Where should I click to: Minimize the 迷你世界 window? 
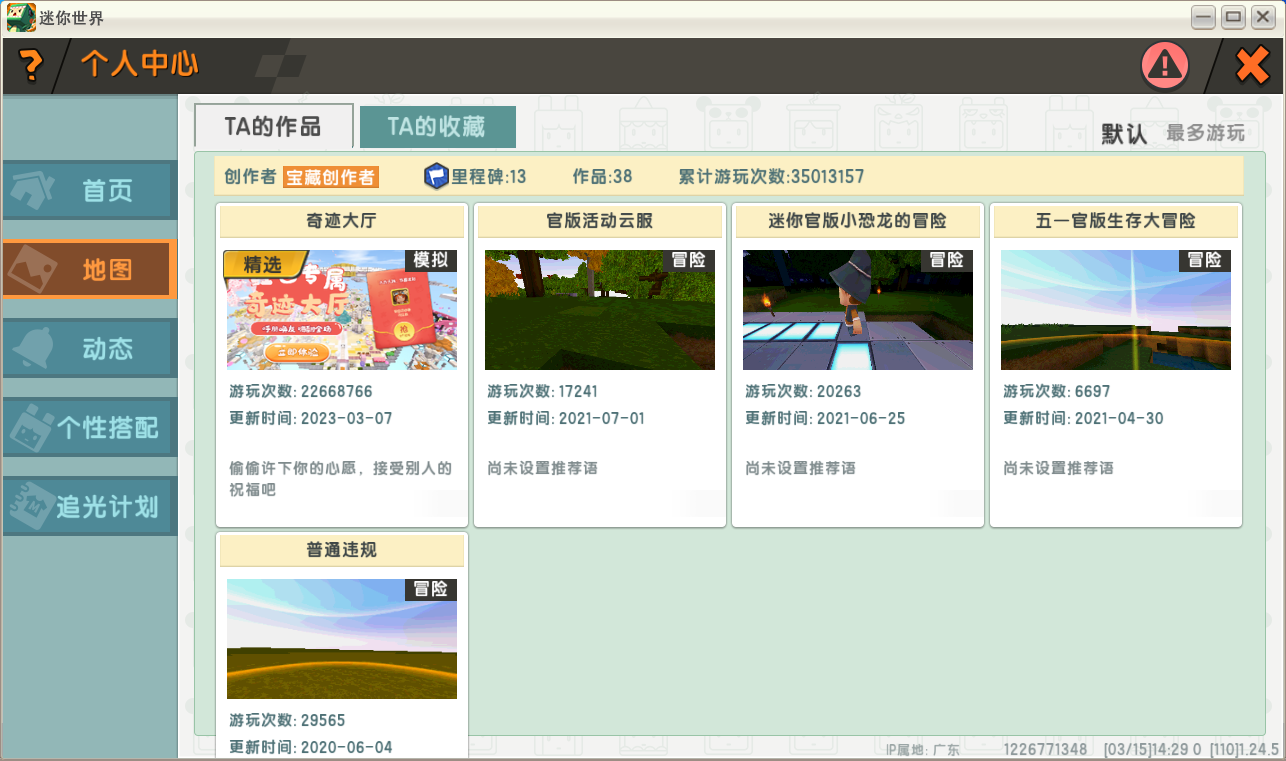(x=1203, y=17)
